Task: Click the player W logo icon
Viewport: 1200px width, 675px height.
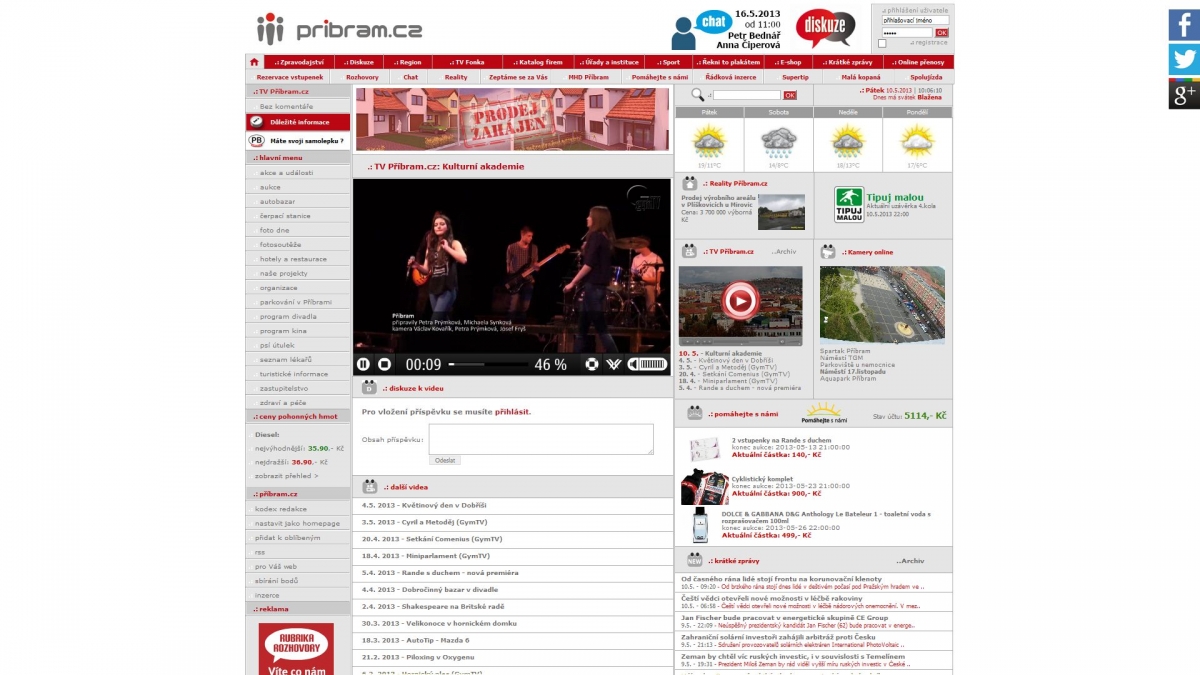Action: [614, 365]
